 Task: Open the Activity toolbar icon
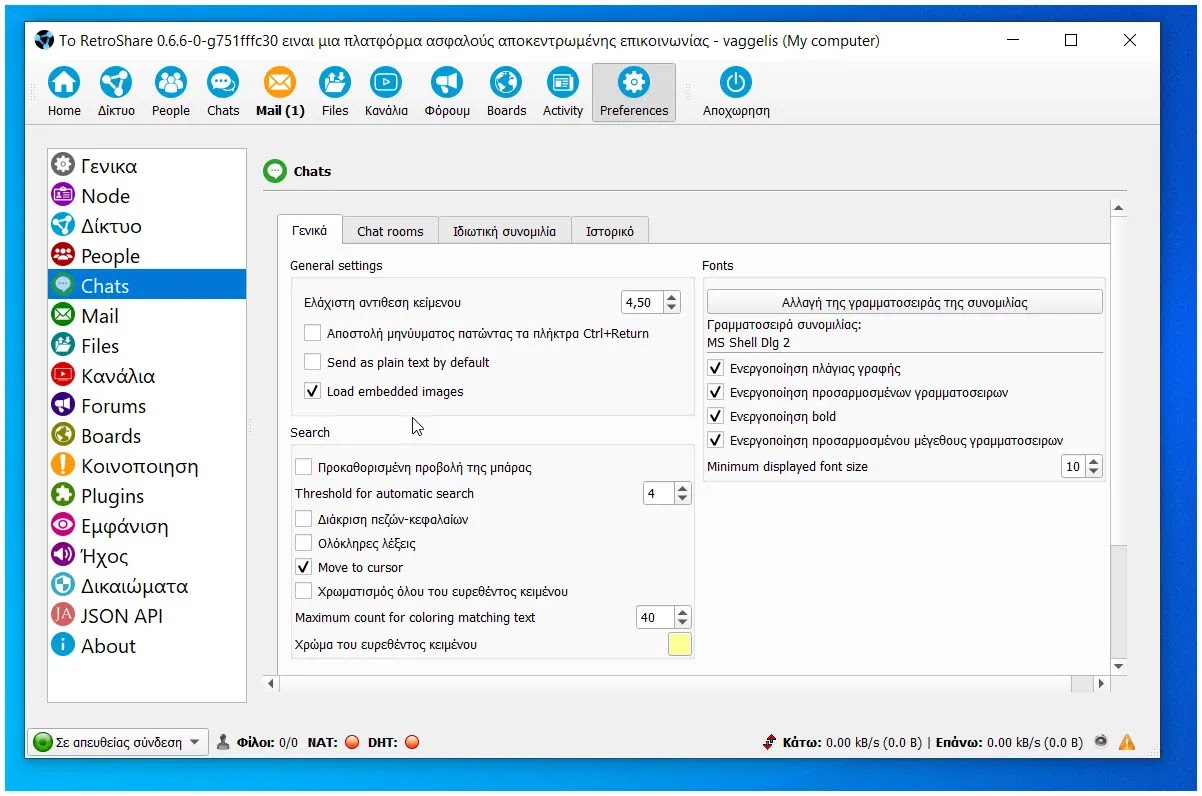(x=563, y=93)
